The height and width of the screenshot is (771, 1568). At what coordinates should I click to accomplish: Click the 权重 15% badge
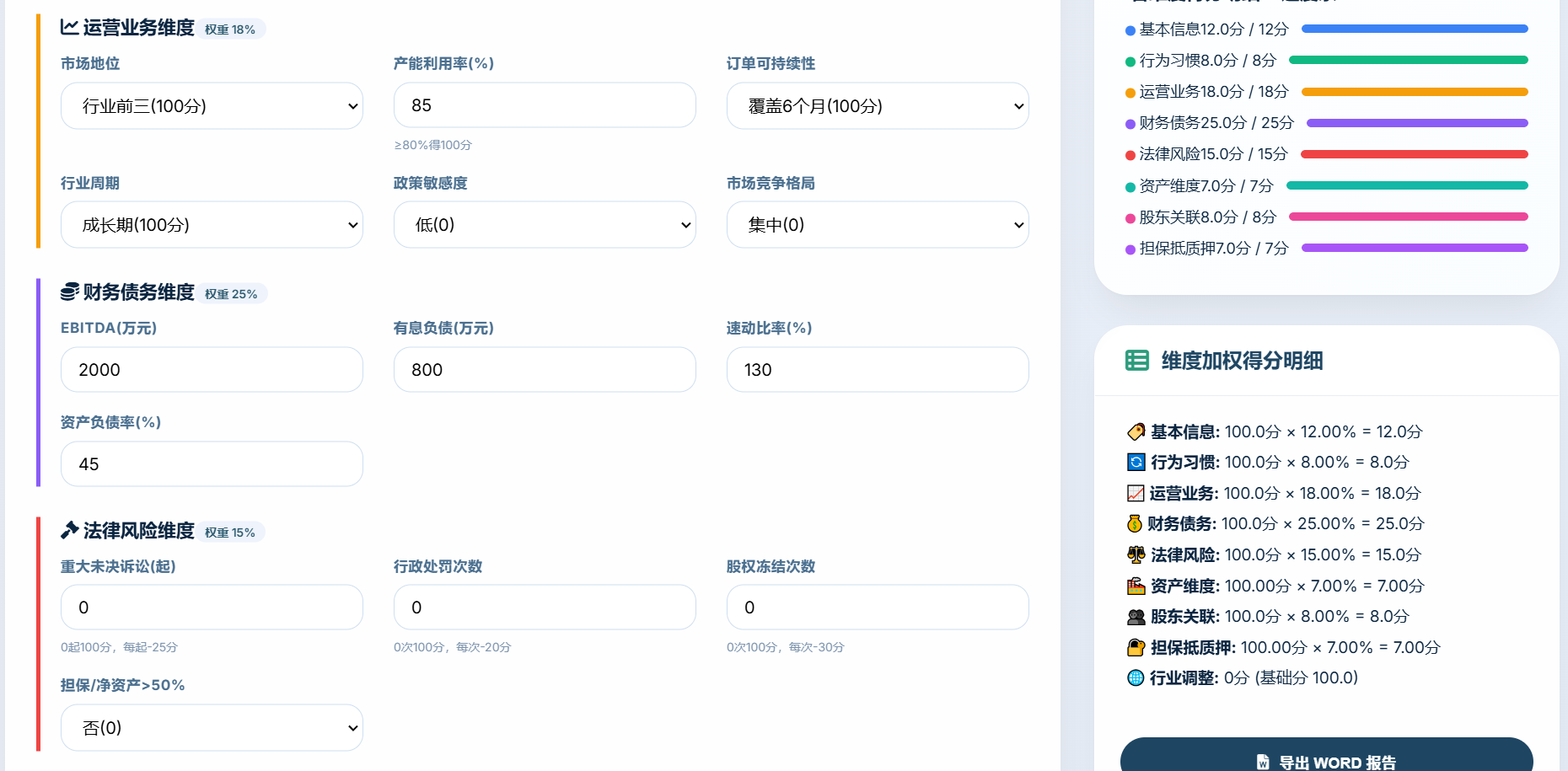tap(230, 533)
